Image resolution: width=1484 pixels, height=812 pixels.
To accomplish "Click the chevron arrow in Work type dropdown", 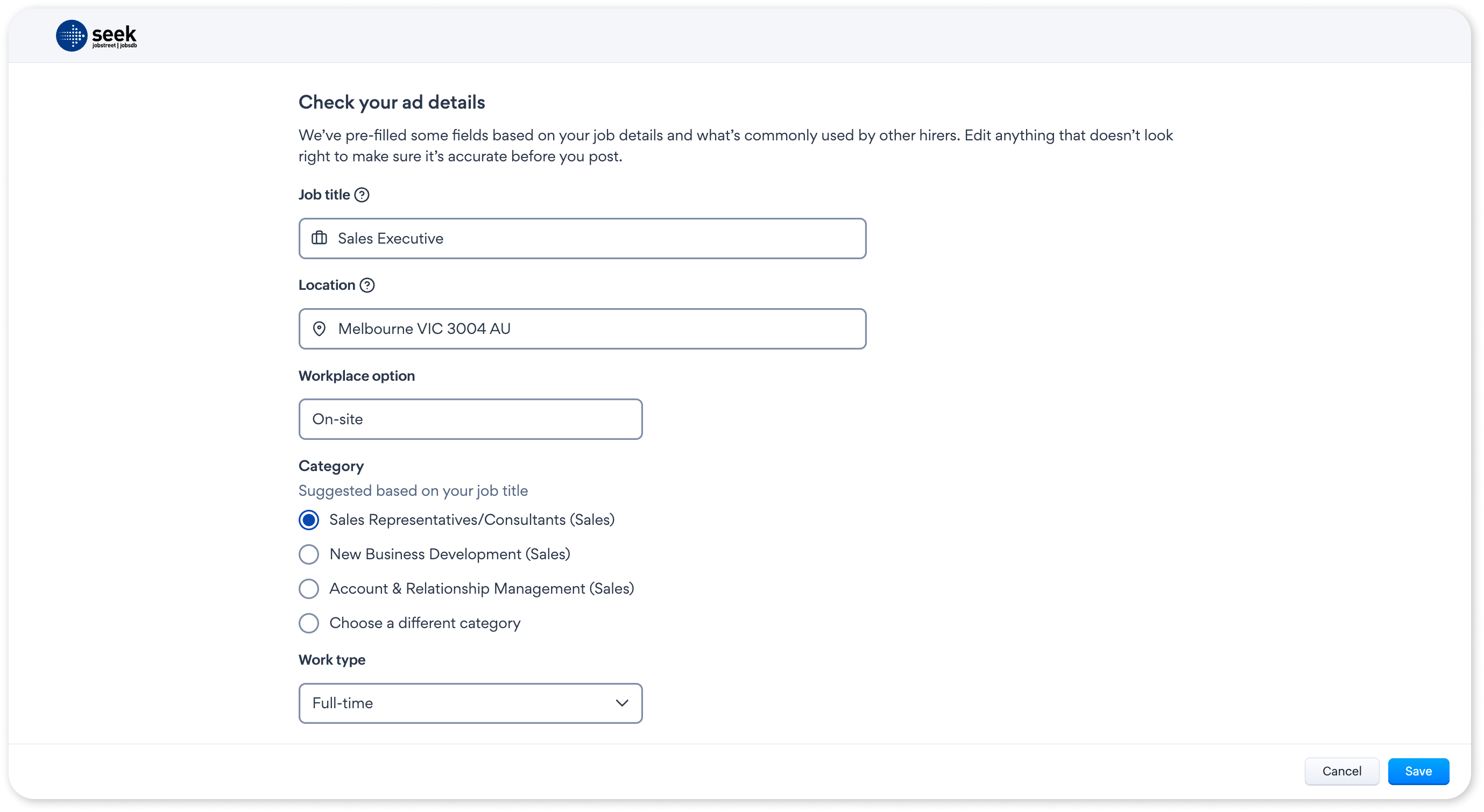I will tap(621, 703).
